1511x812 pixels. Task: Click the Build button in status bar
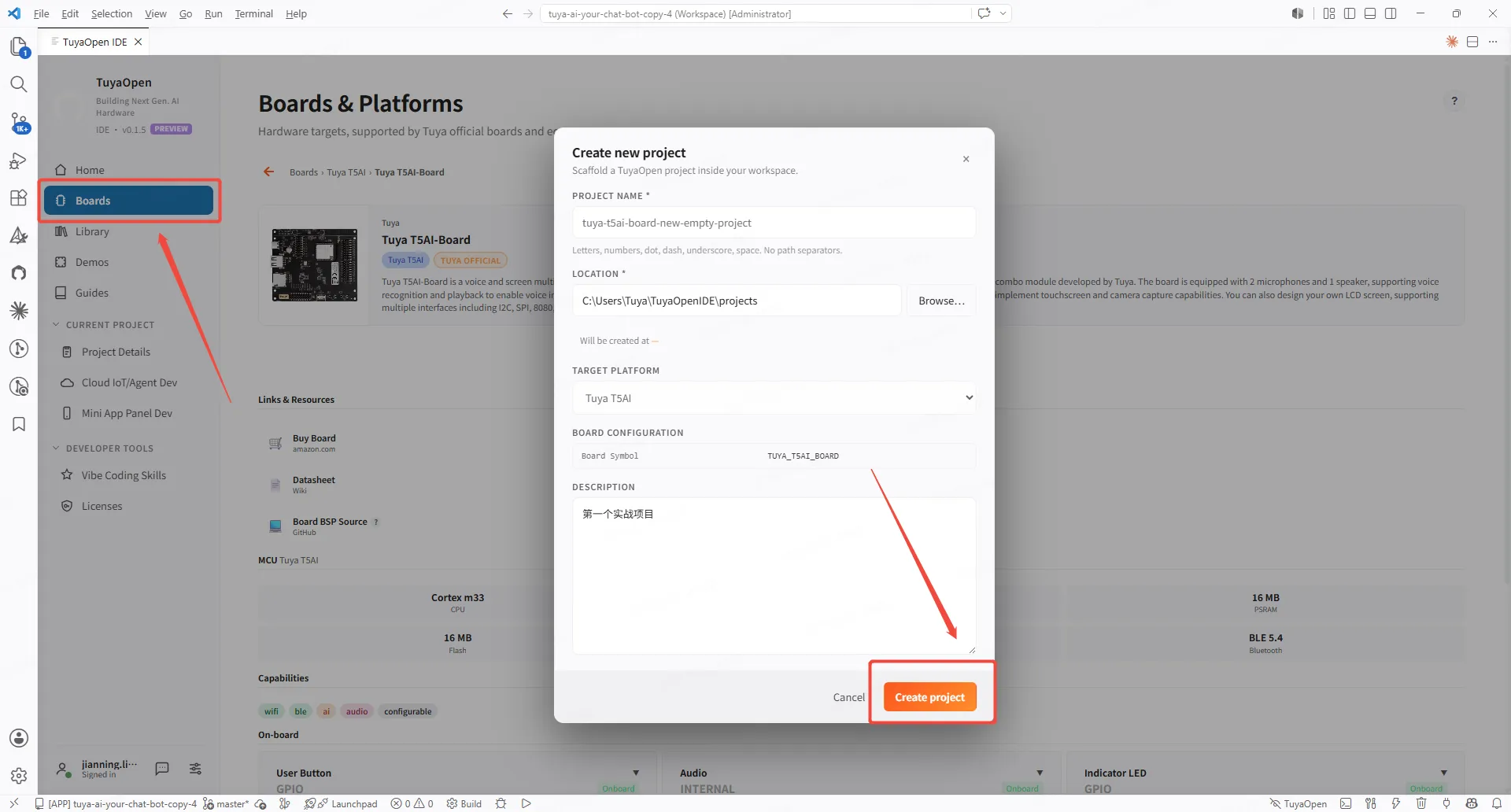(x=464, y=803)
